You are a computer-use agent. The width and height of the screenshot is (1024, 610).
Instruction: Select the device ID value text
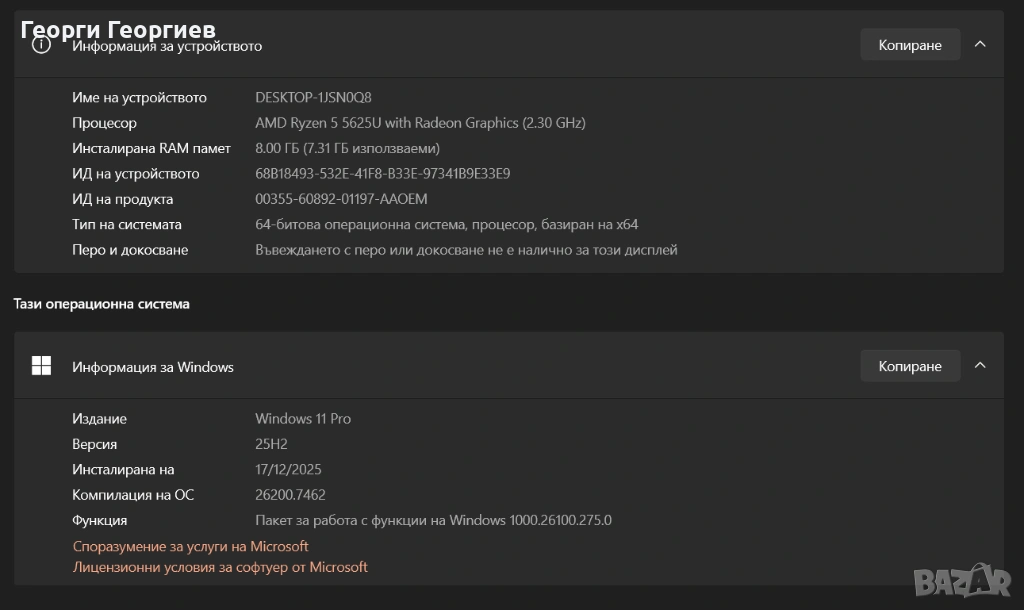[x=383, y=174]
